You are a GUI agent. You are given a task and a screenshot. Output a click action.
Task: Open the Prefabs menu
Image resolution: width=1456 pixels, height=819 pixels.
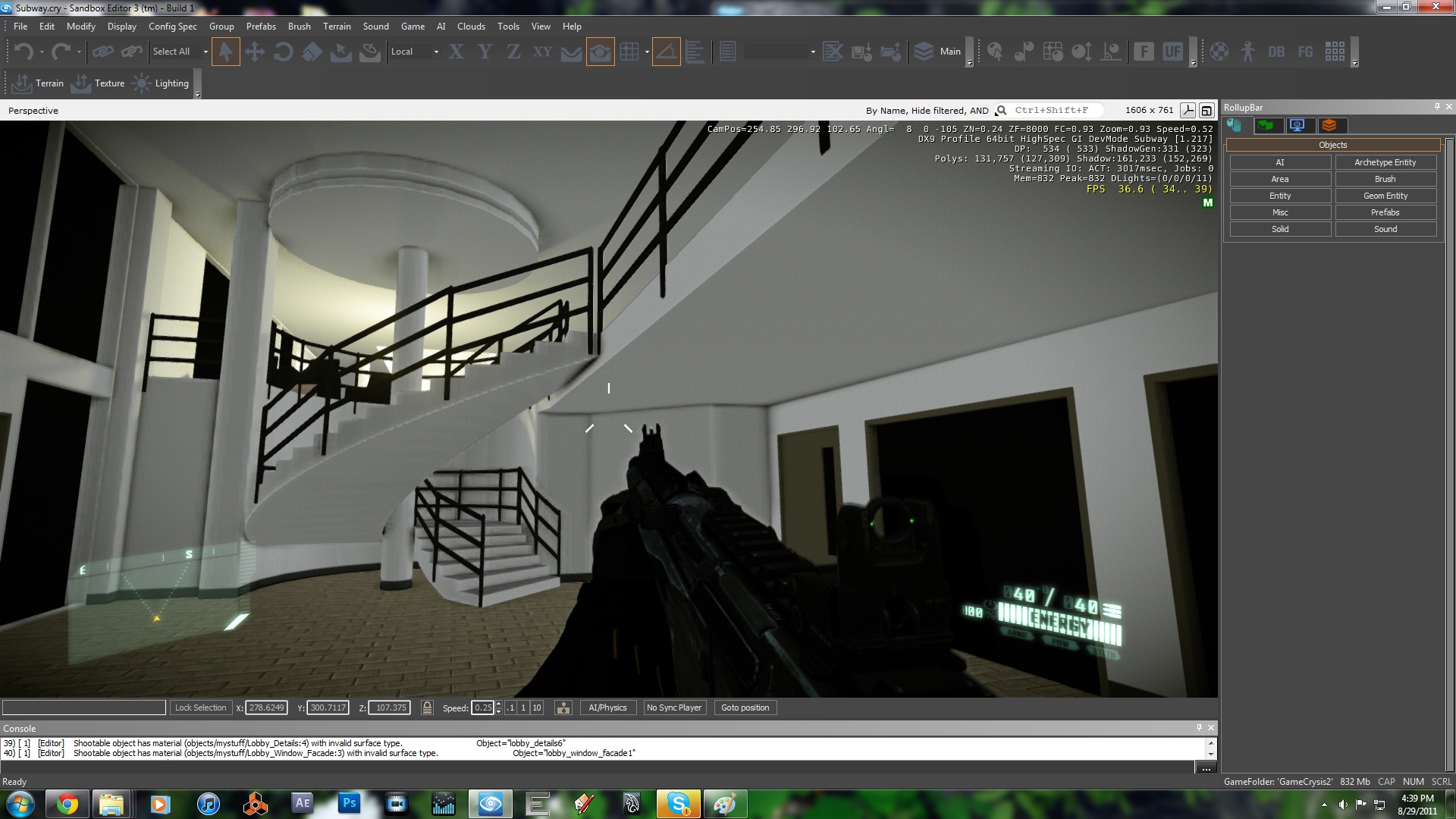tap(261, 26)
